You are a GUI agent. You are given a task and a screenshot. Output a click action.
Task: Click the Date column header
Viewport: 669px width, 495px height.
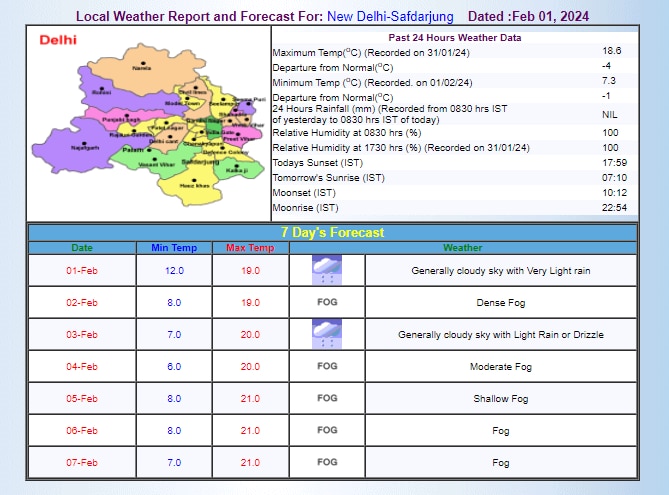pyautogui.click(x=82, y=248)
